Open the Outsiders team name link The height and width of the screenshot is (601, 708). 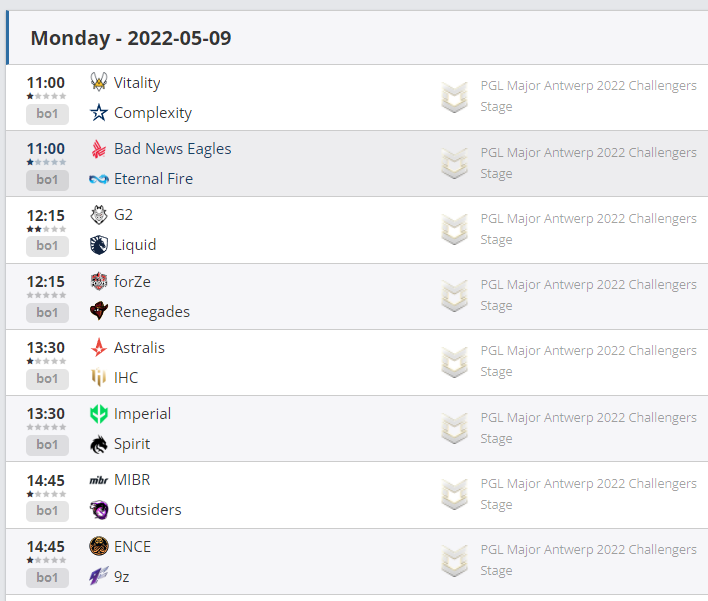point(148,510)
